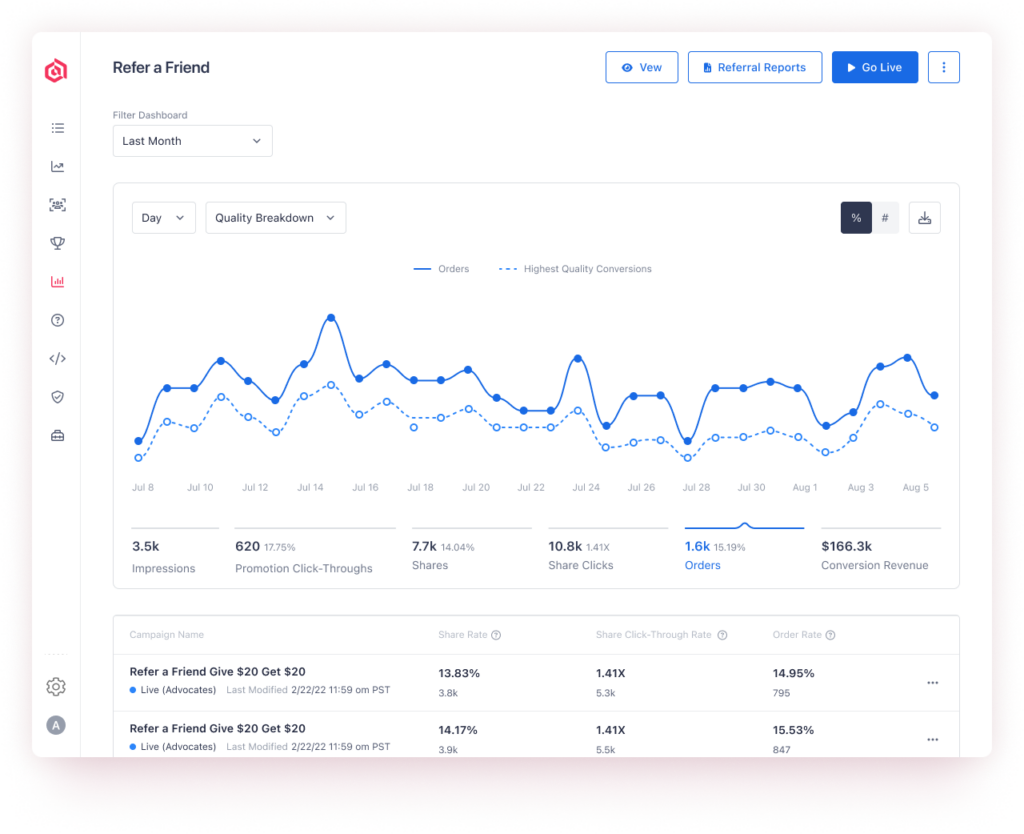The width and height of the screenshot is (1024, 834).
Task: Click the Jul 14 peak data point on Orders line
Action: tap(330, 318)
